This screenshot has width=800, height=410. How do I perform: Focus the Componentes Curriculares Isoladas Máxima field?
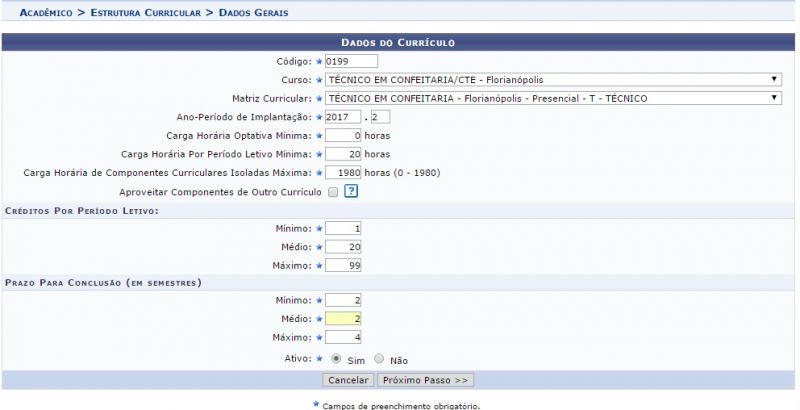coord(343,172)
